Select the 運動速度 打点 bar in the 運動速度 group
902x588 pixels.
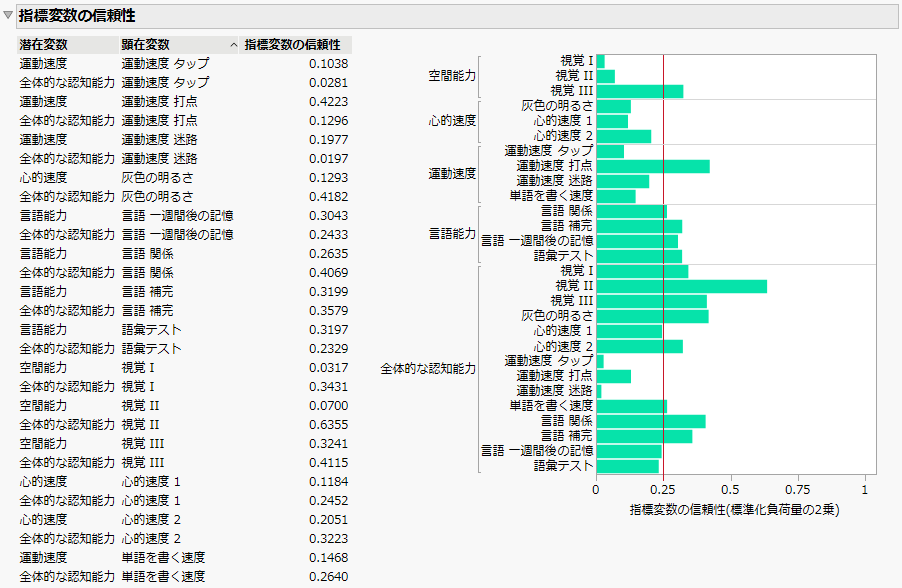pos(653,166)
